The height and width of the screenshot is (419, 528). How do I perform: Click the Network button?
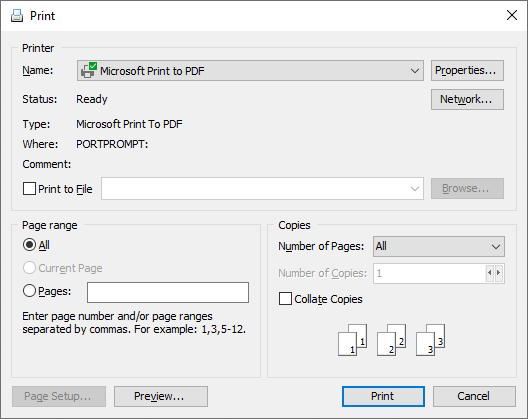(467, 99)
